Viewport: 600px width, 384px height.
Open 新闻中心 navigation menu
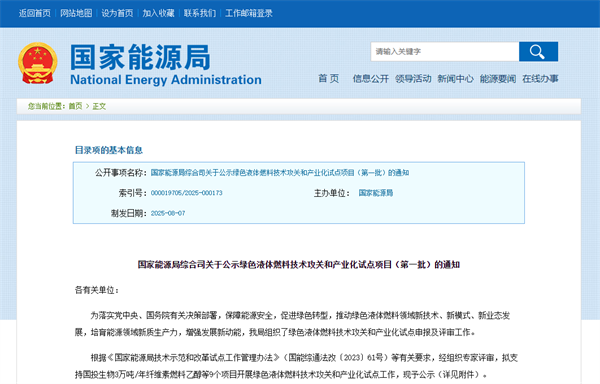(455, 79)
